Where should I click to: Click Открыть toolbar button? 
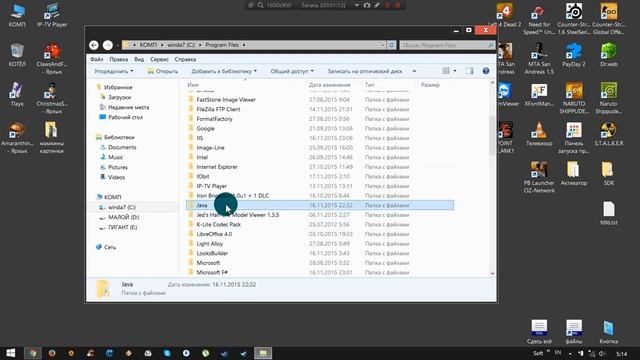pos(162,71)
